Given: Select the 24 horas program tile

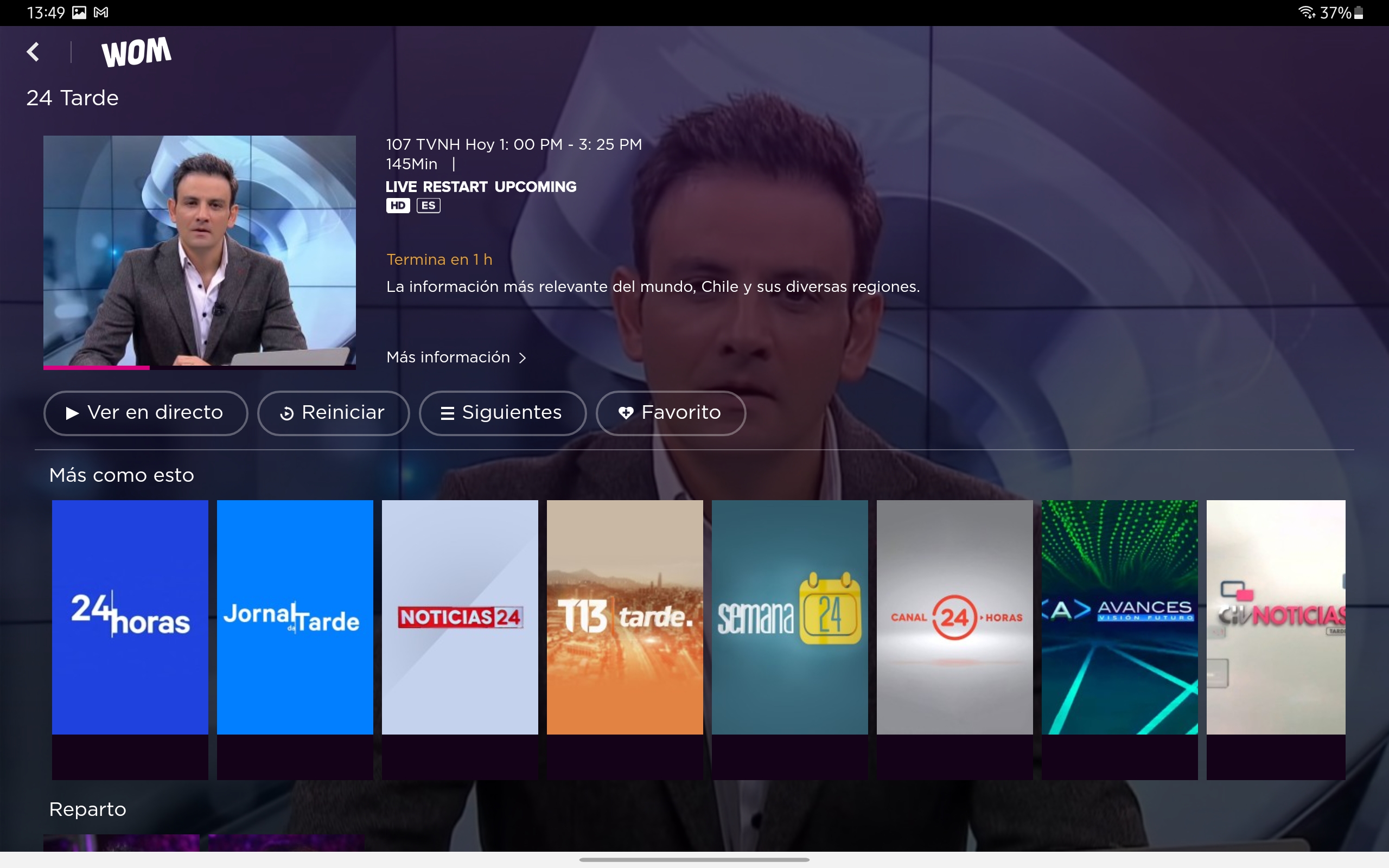Looking at the screenshot, I should (130, 617).
